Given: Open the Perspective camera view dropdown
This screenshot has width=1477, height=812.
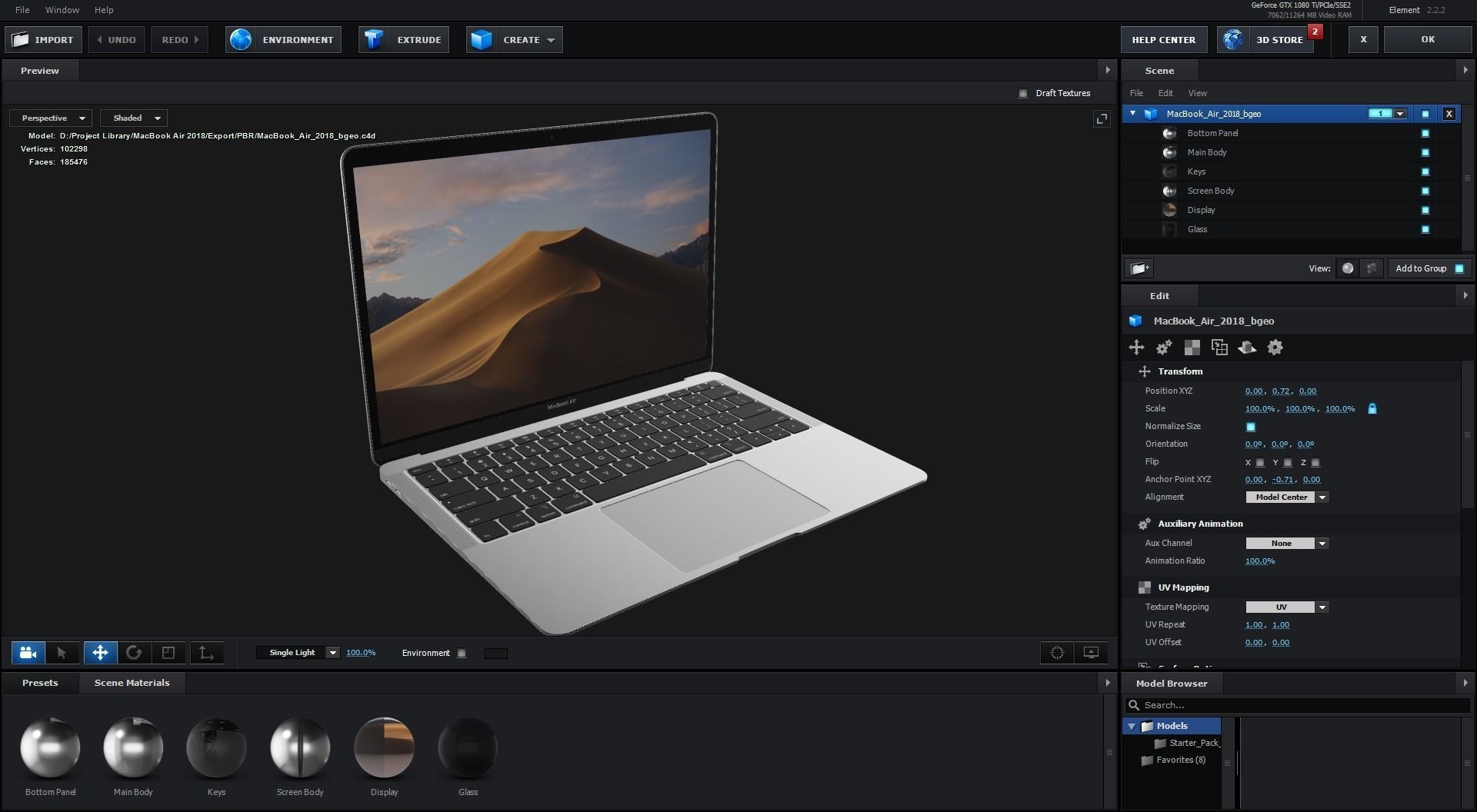Looking at the screenshot, I should pos(51,118).
